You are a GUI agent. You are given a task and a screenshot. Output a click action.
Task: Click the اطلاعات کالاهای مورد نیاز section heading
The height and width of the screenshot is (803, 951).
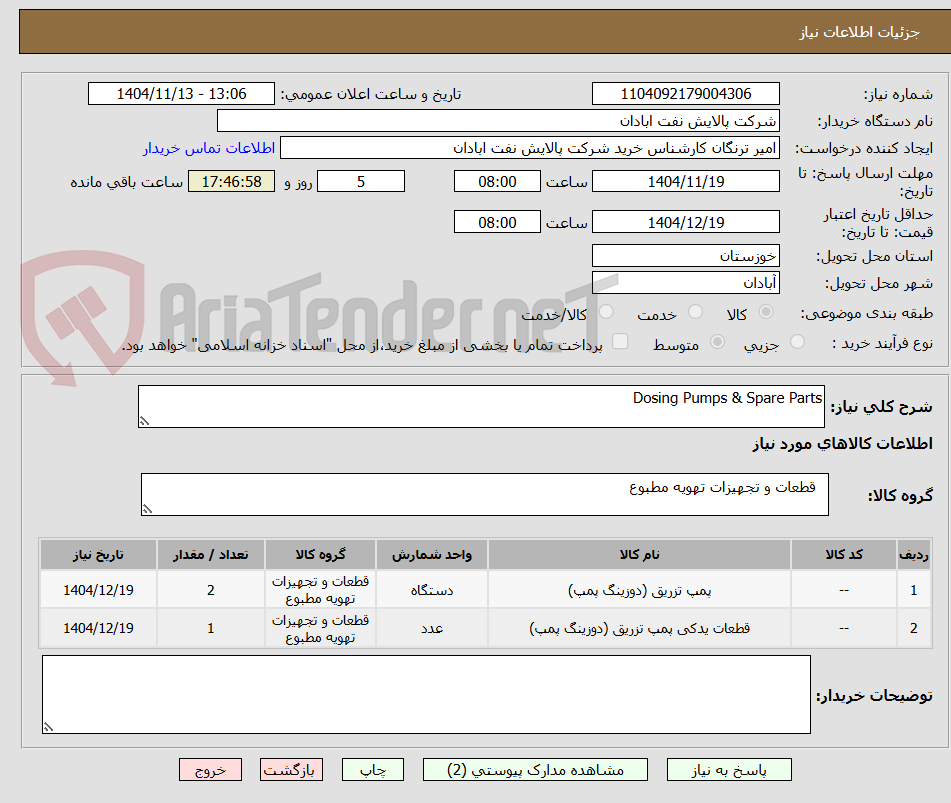[842, 444]
